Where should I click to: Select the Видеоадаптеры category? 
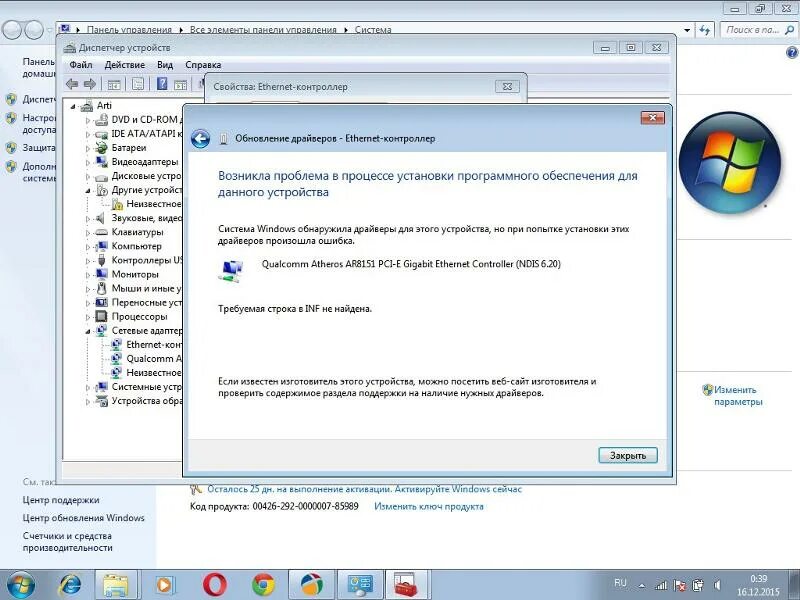pos(145,162)
